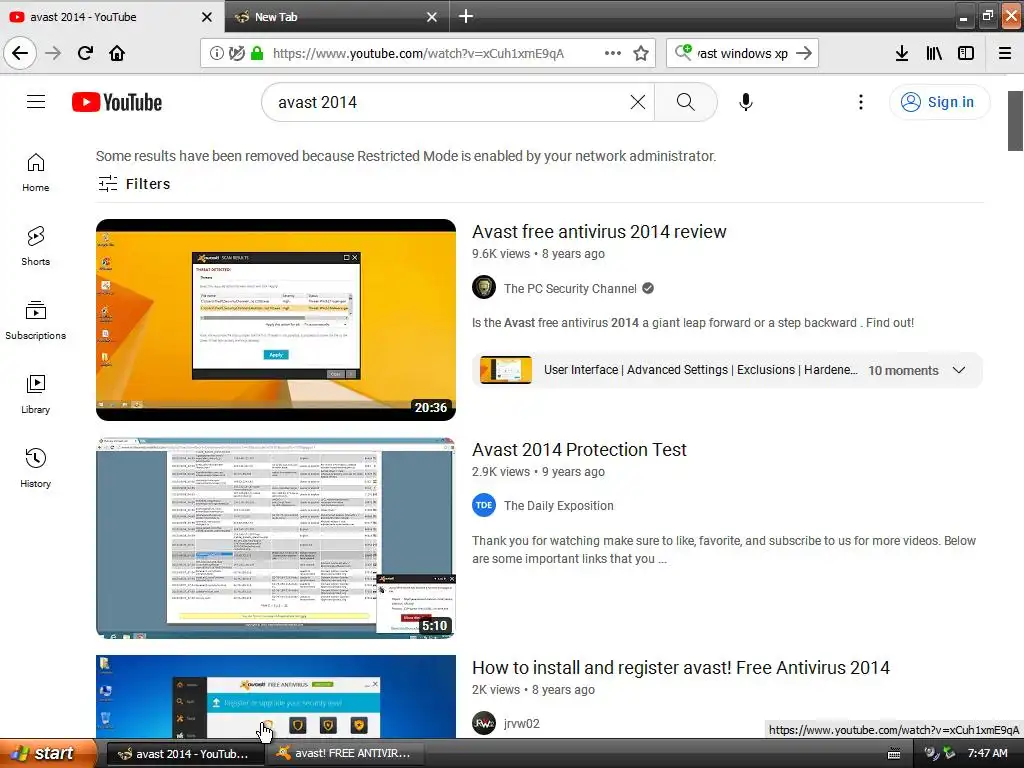Open the browser downloads icon
The image size is (1024, 768).
902,54
